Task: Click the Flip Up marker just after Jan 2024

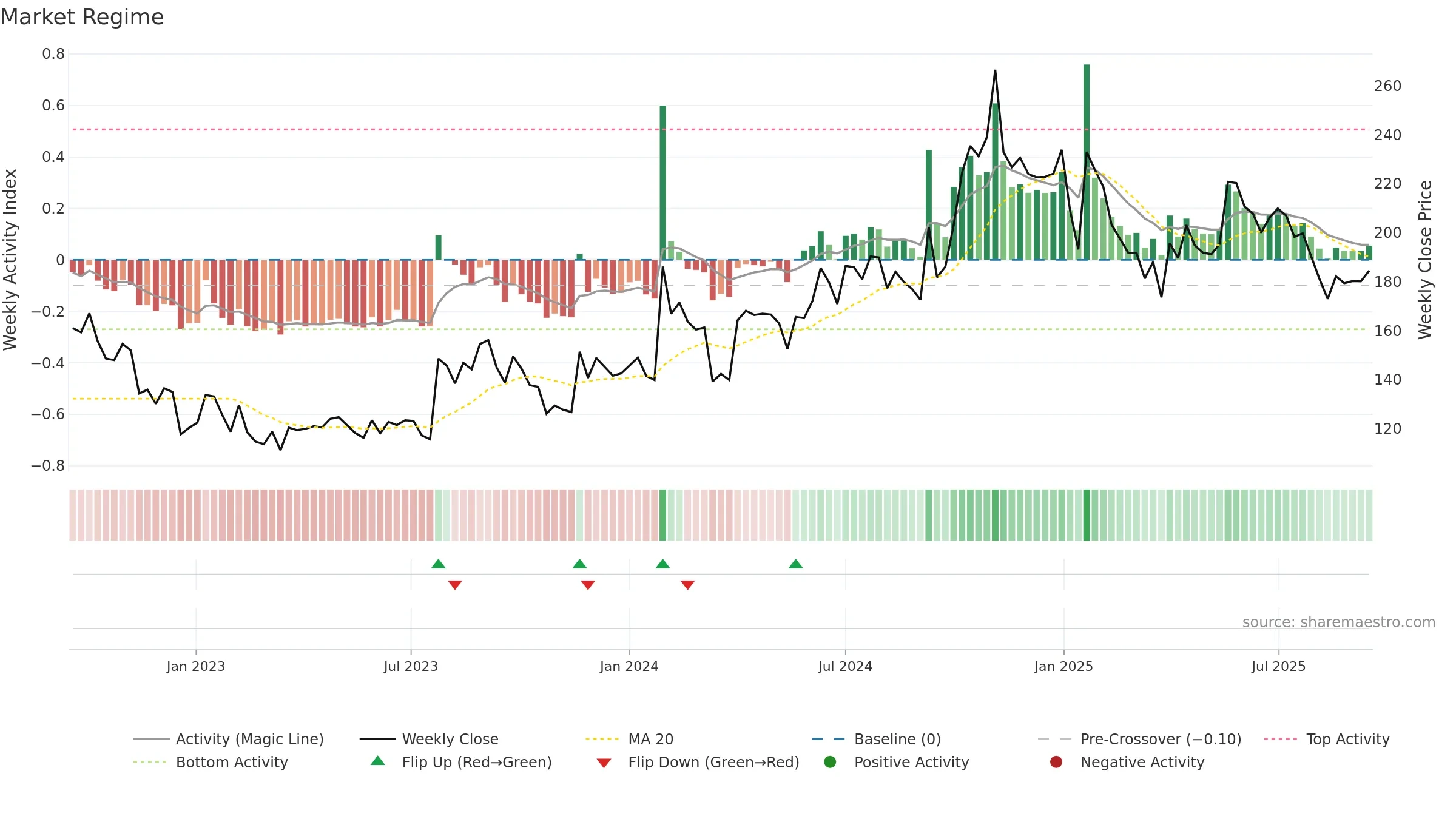Action: click(x=662, y=564)
